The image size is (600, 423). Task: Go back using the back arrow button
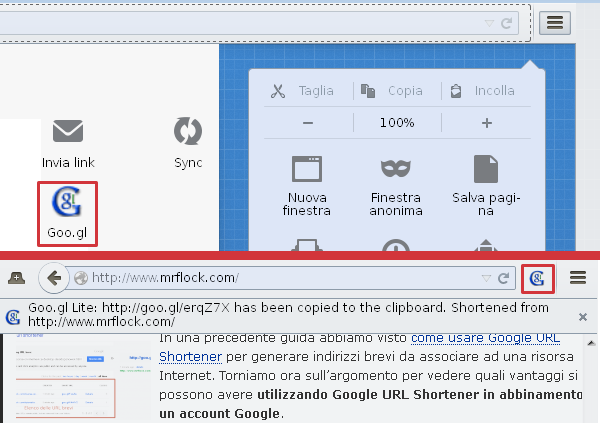point(55,277)
